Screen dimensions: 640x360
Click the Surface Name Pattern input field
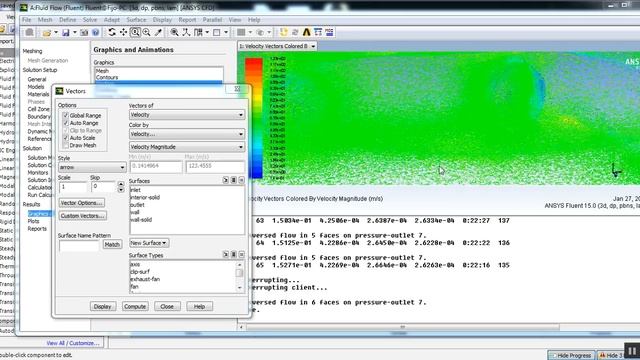pos(79,245)
